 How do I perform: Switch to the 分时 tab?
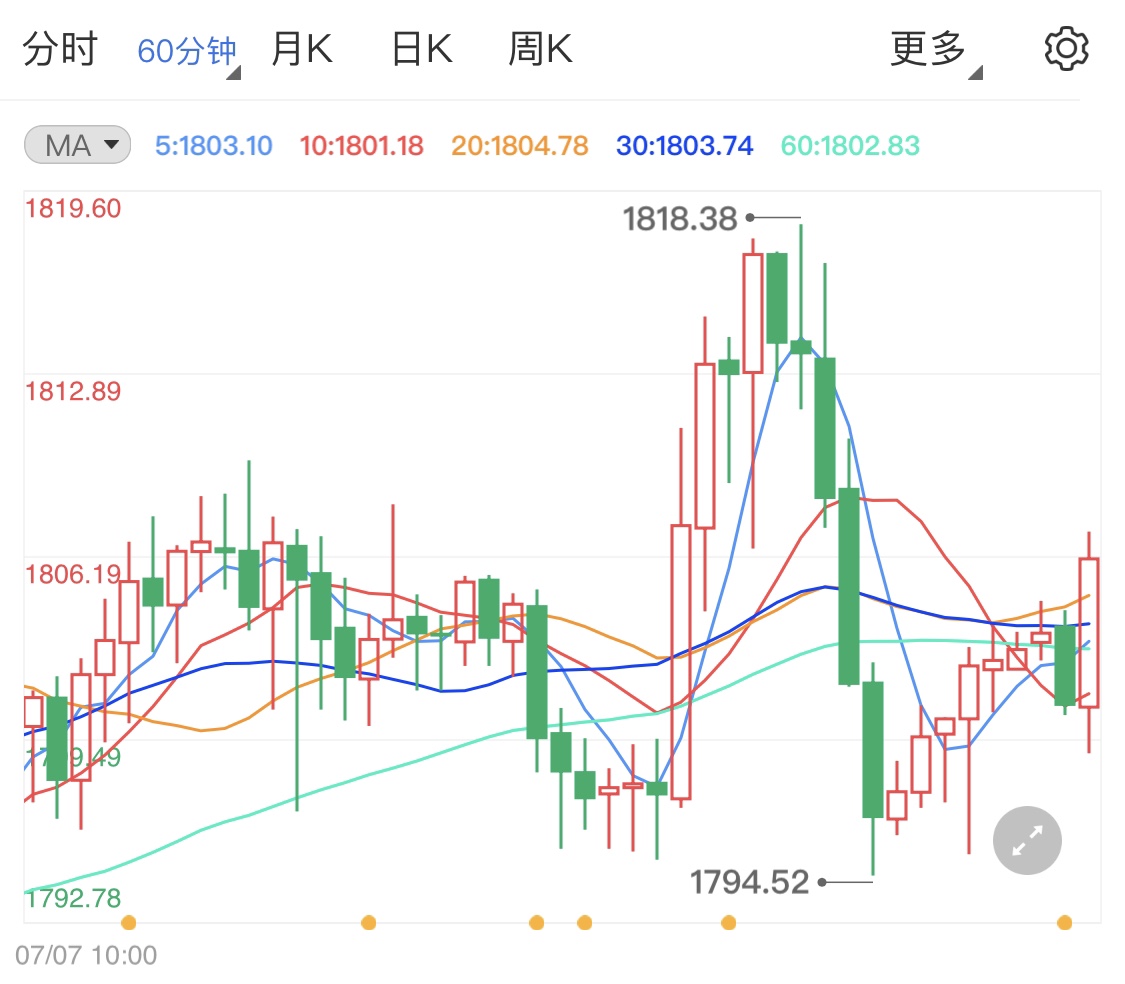click(x=60, y=50)
